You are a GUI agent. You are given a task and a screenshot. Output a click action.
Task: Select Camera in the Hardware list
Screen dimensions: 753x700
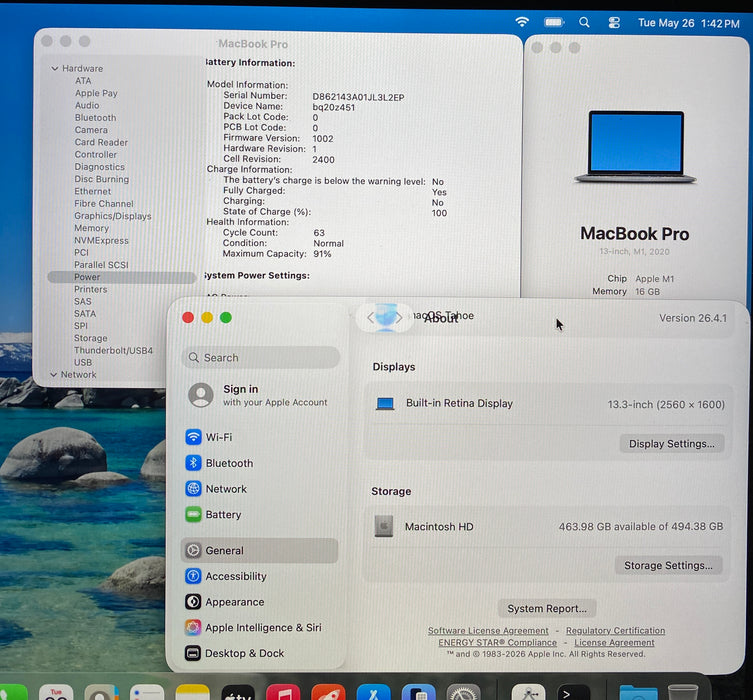[x=91, y=130]
